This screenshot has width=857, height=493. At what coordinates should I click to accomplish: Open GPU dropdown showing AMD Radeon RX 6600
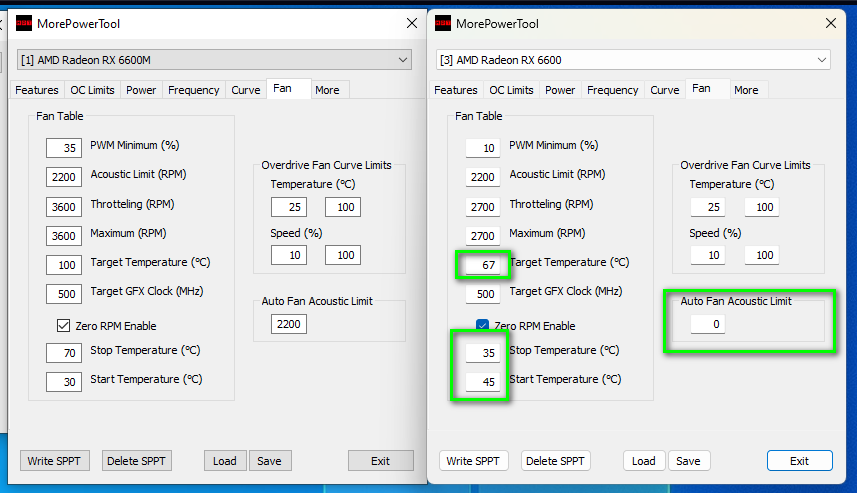(x=633, y=60)
